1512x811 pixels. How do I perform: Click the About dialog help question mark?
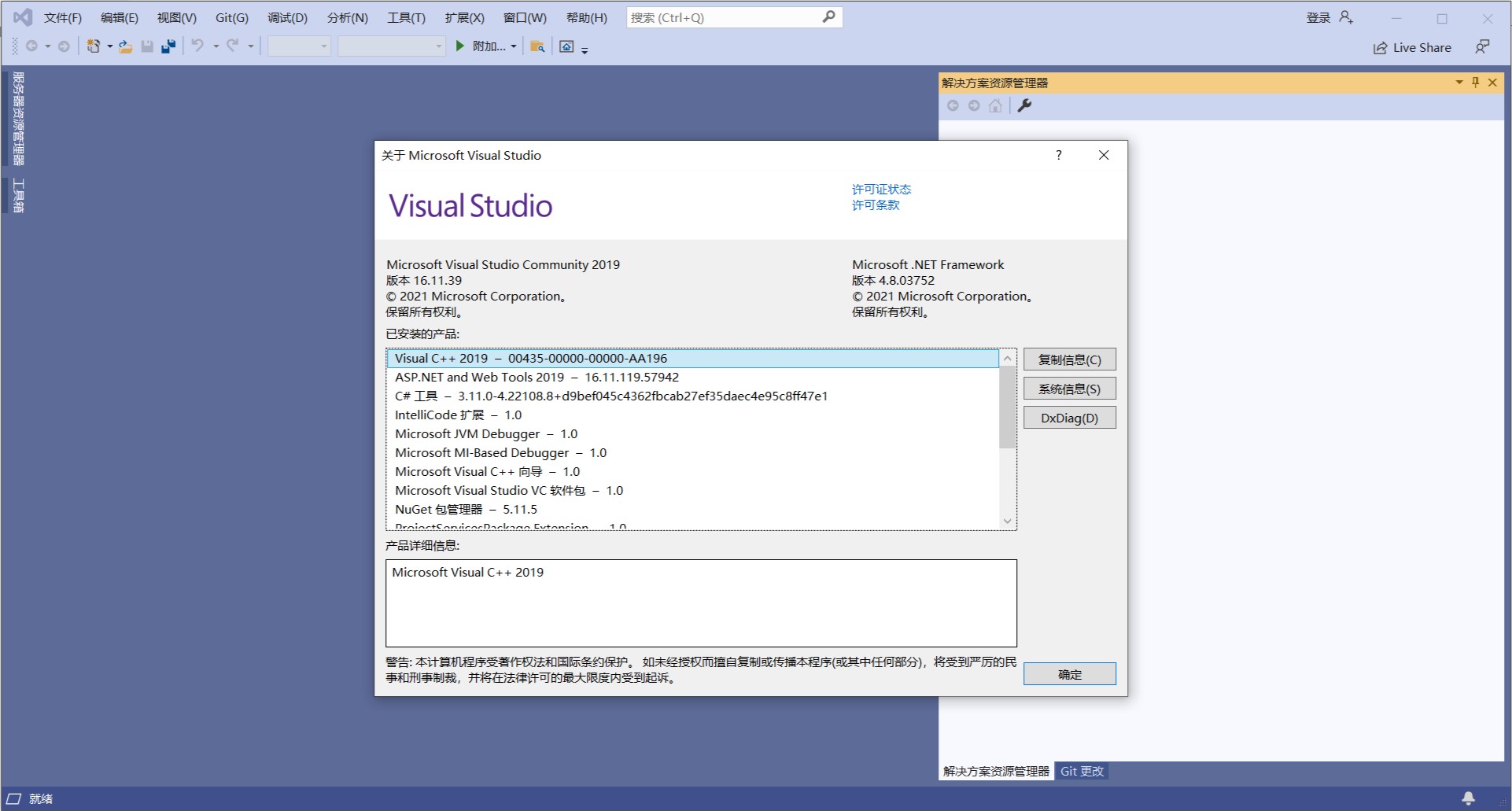pos(1059,155)
